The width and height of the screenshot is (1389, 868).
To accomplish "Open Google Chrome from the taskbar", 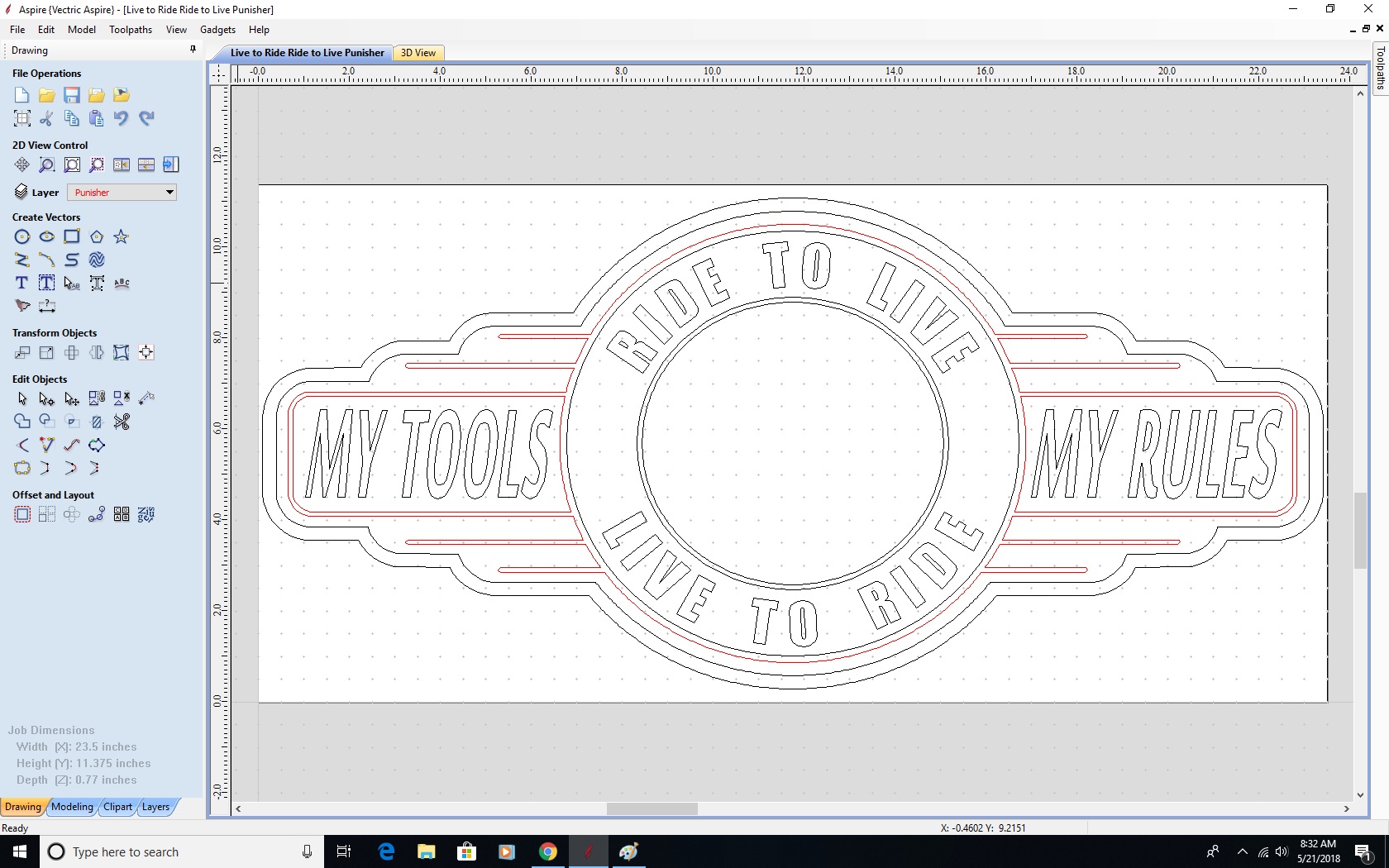I will [548, 851].
